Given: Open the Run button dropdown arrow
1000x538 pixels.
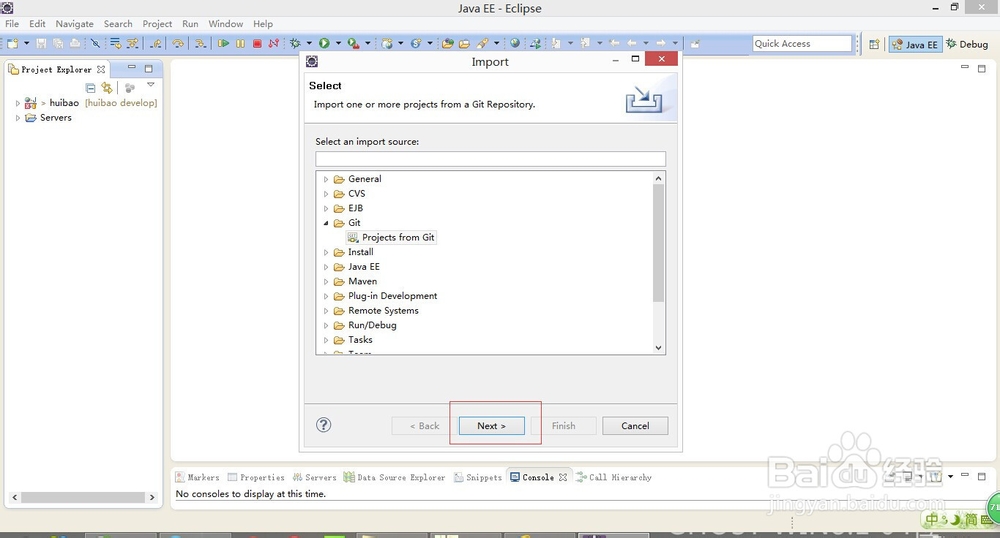Looking at the screenshot, I should pyautogui.click(x=338, y=43).
